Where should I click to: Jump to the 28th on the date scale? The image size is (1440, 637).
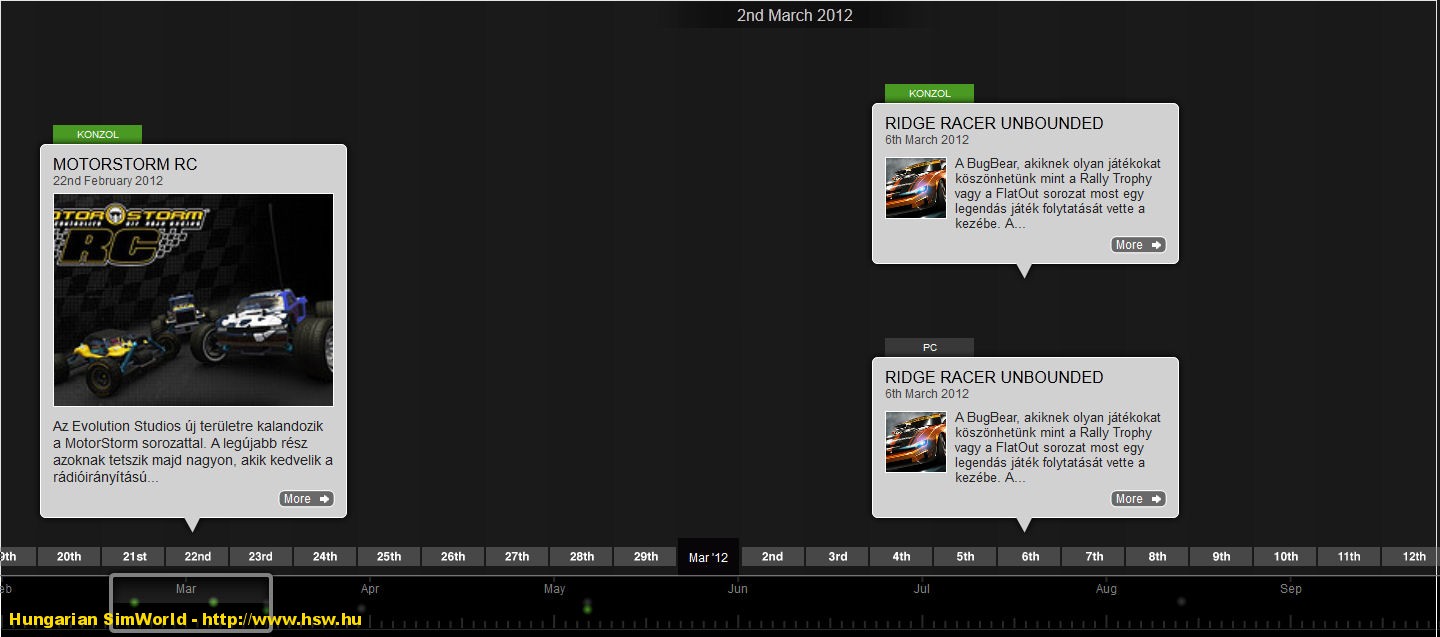(581, 557)
